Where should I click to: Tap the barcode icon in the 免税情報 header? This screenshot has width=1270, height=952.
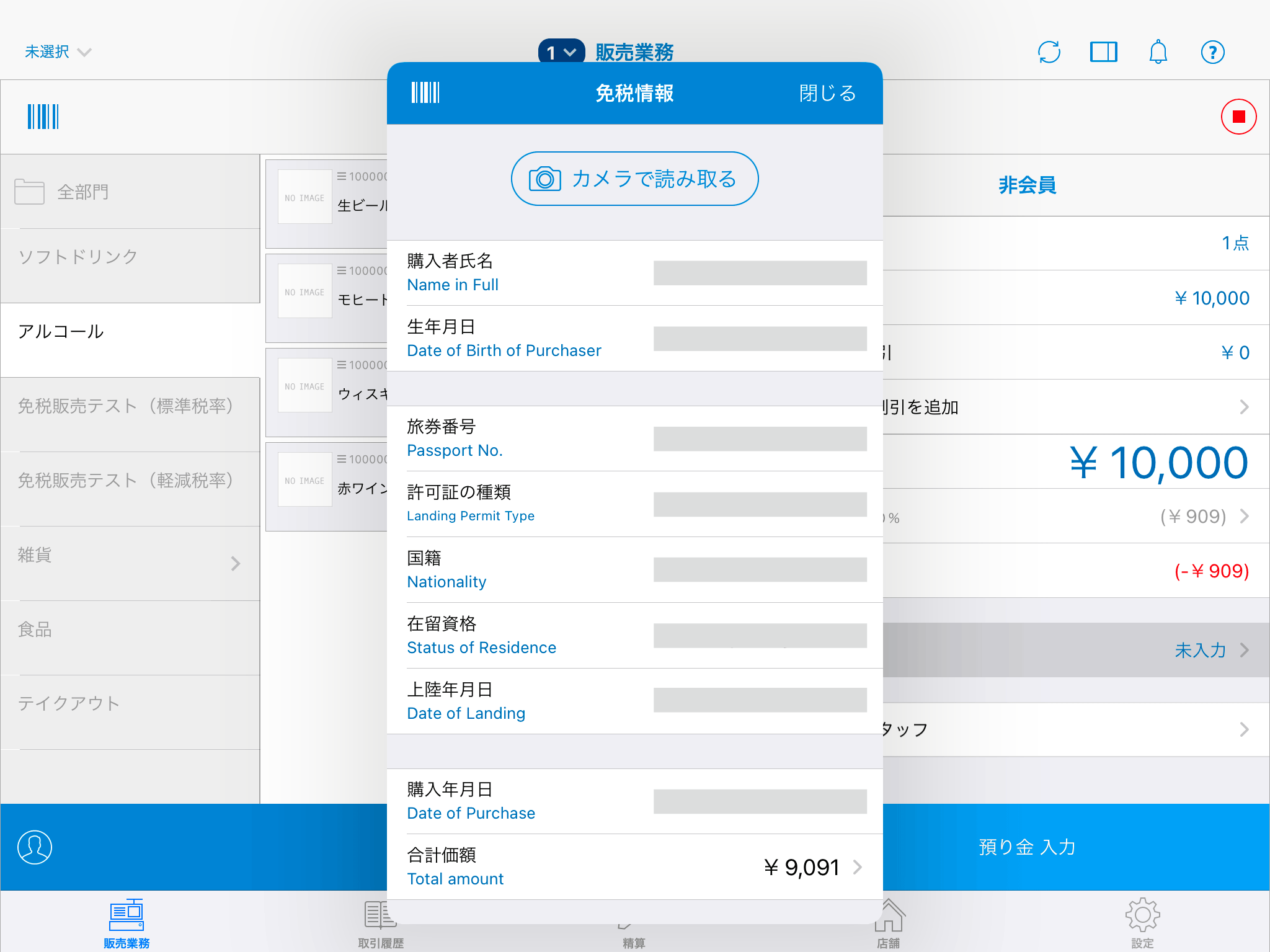[425, 93]
